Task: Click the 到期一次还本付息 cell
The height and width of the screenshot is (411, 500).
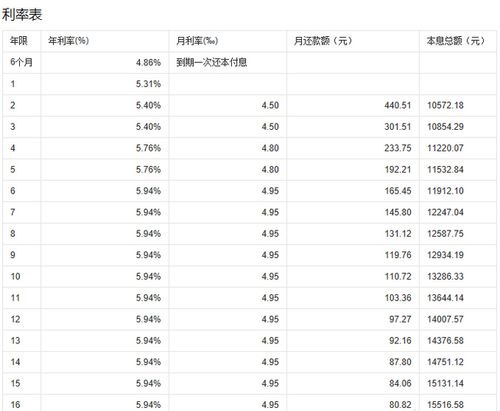Action: (x=212, y=62)
